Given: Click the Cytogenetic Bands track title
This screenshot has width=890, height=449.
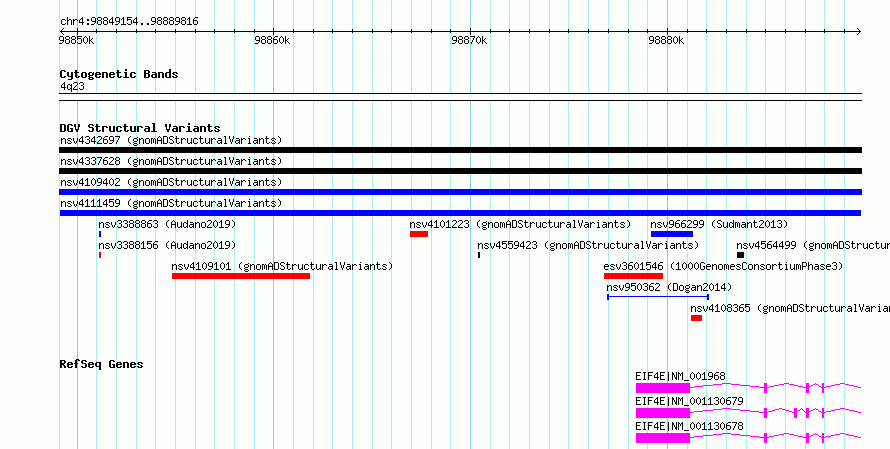Looking at the screenshot, I should (x=119, y=74).
